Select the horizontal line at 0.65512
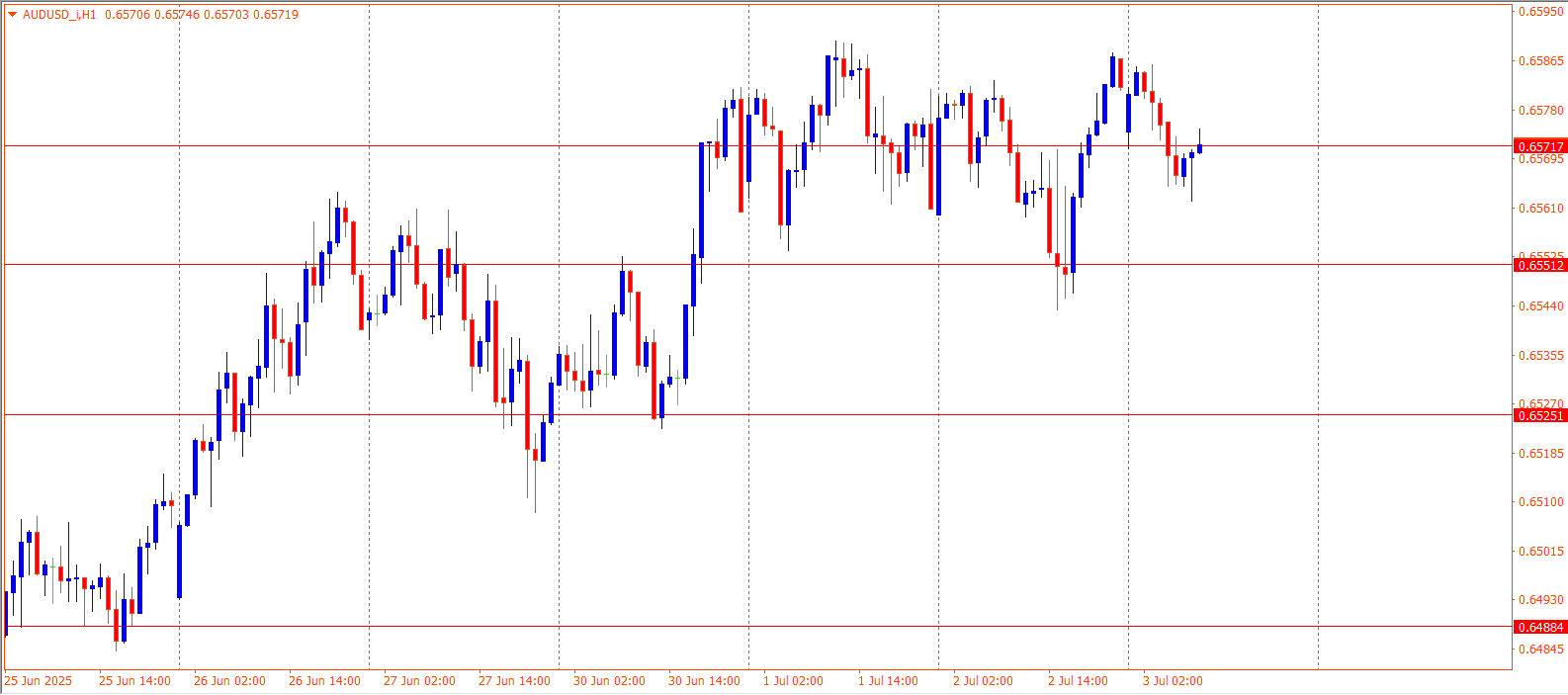 758,264
